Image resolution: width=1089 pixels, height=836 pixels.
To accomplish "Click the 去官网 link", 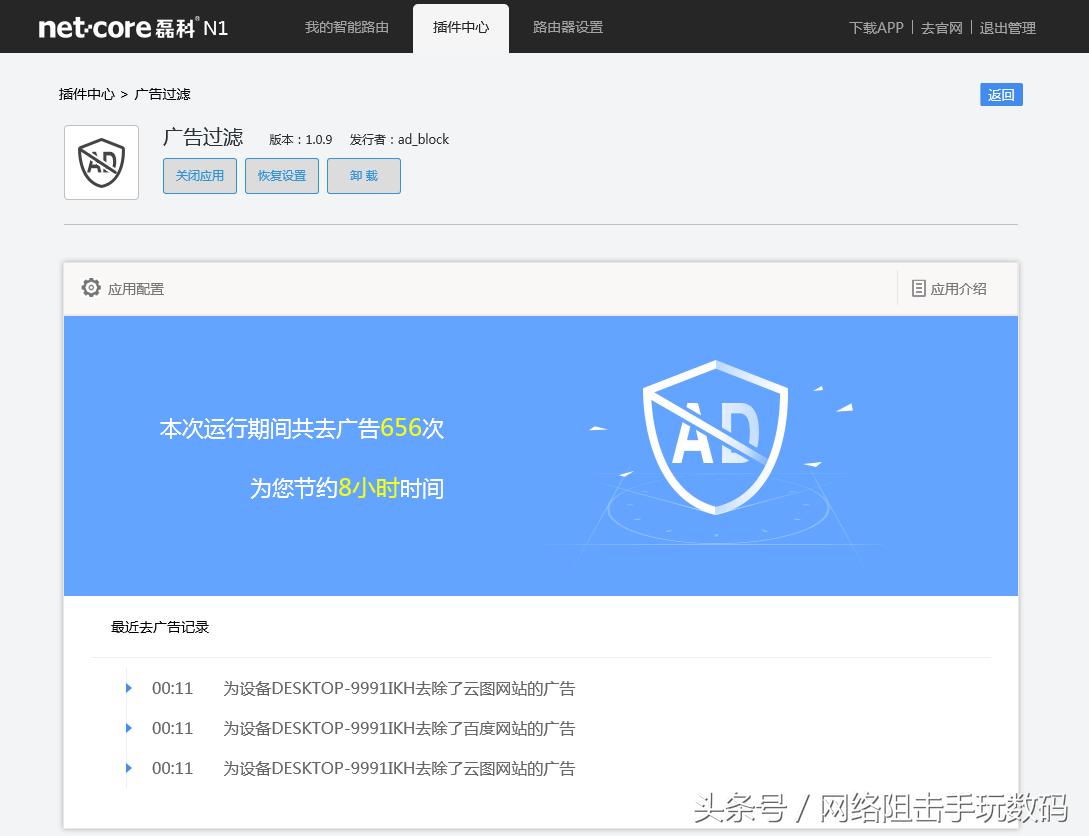I will click(941, 27).
